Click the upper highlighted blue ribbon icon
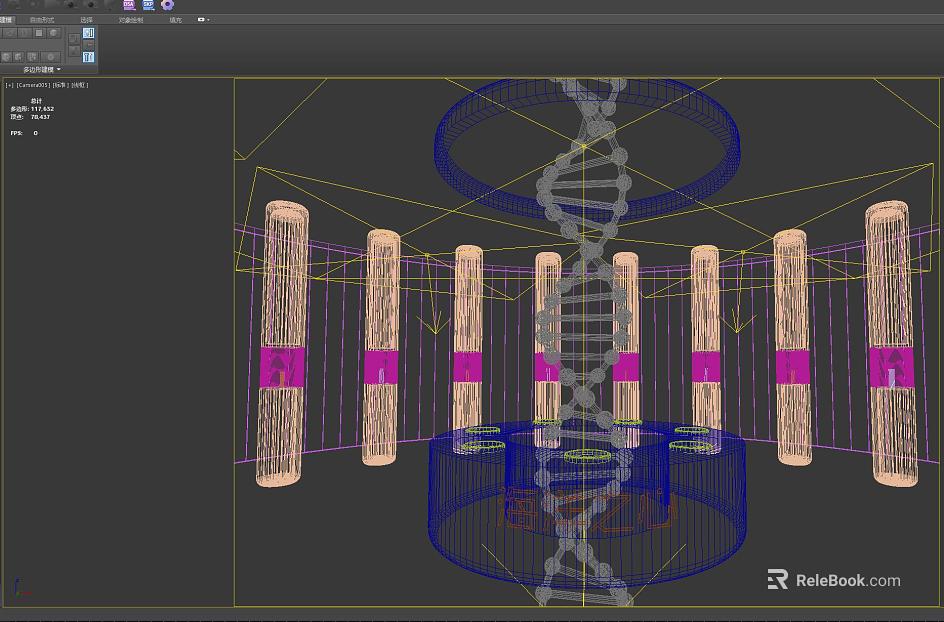 pyautogui.click(x=88, y=33)
